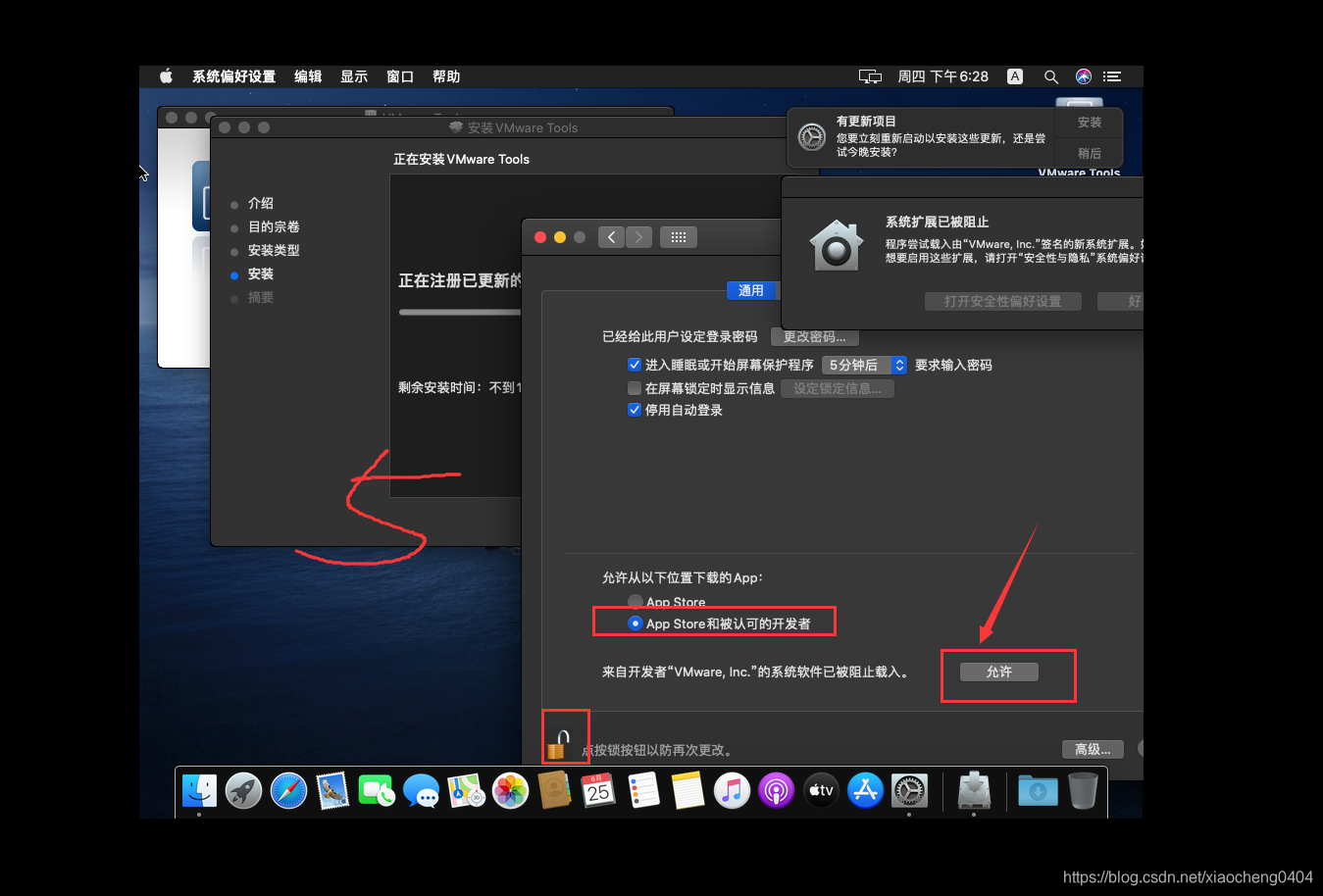
Task: Click the 系统扩展已被阻止 alert title
Action: 938,222
